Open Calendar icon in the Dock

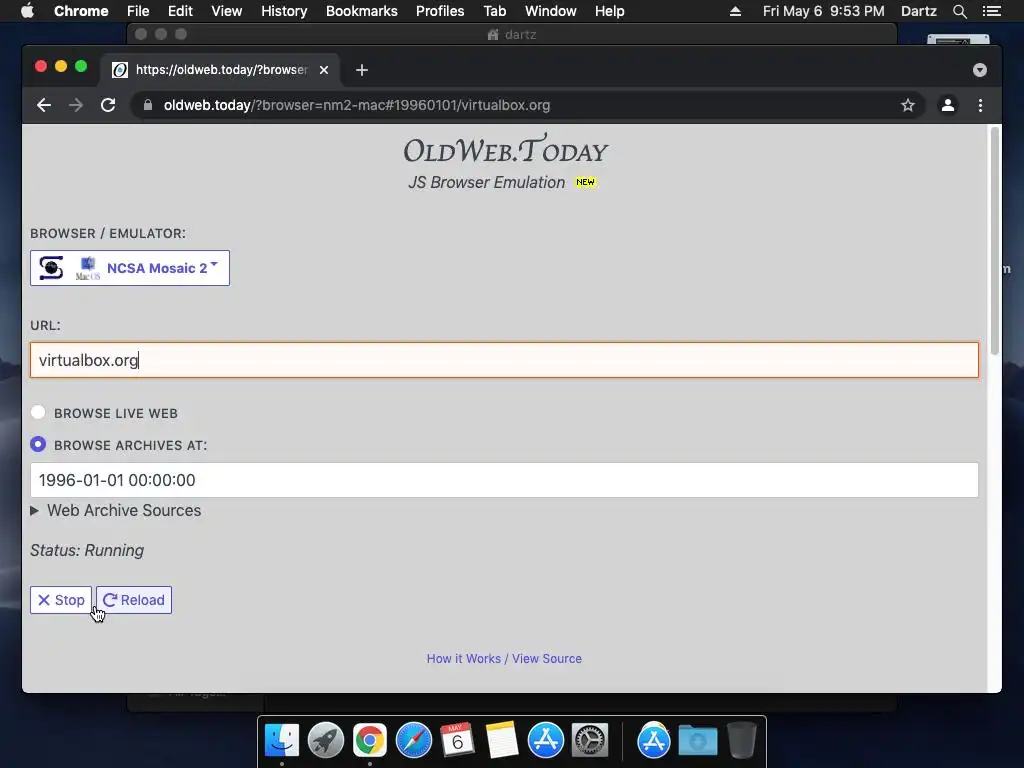(x=457, y=741)
